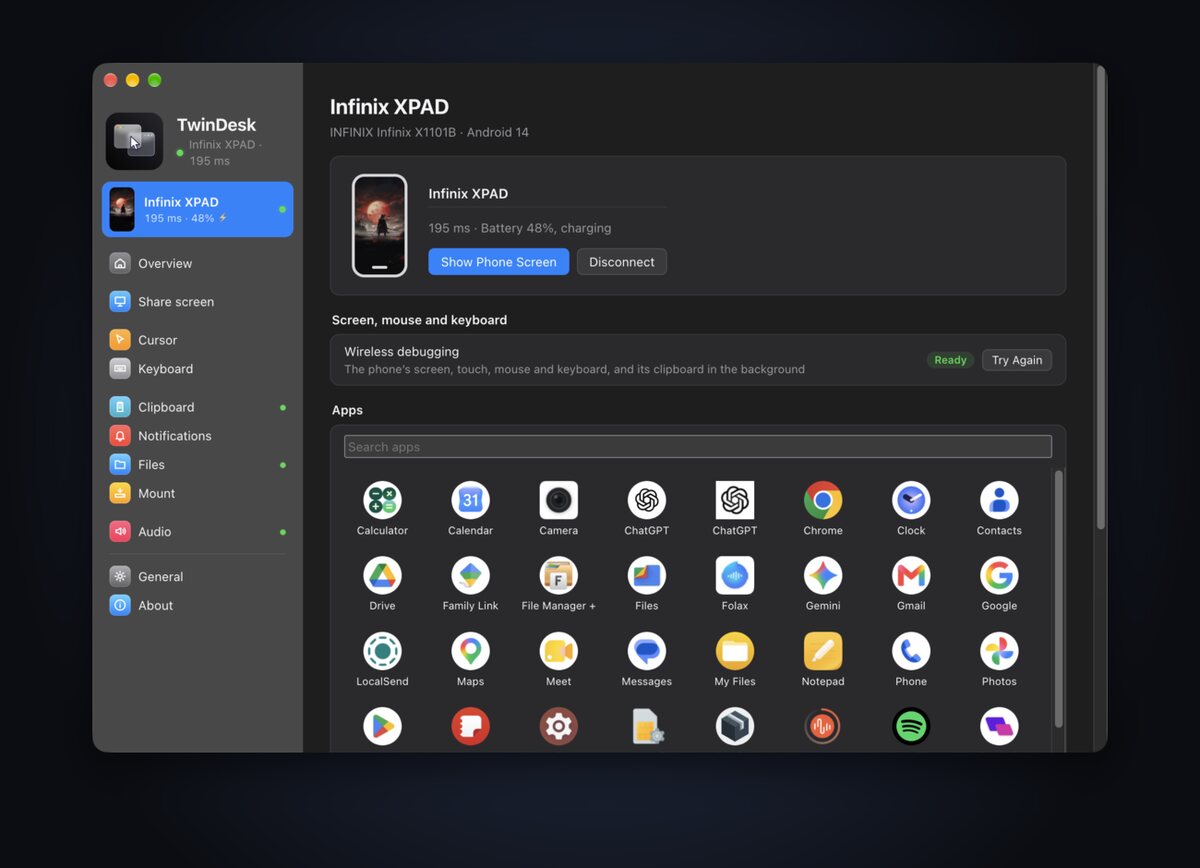Screen dimensions: 1200x868
Task: Click the apps list scrollbar
Action: 1059,598
